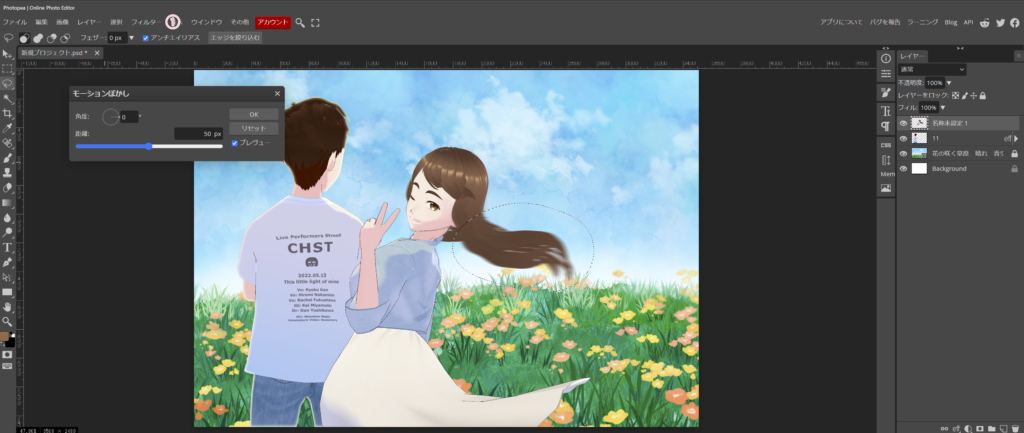Open the Reddit link icon

coord(985,21)
